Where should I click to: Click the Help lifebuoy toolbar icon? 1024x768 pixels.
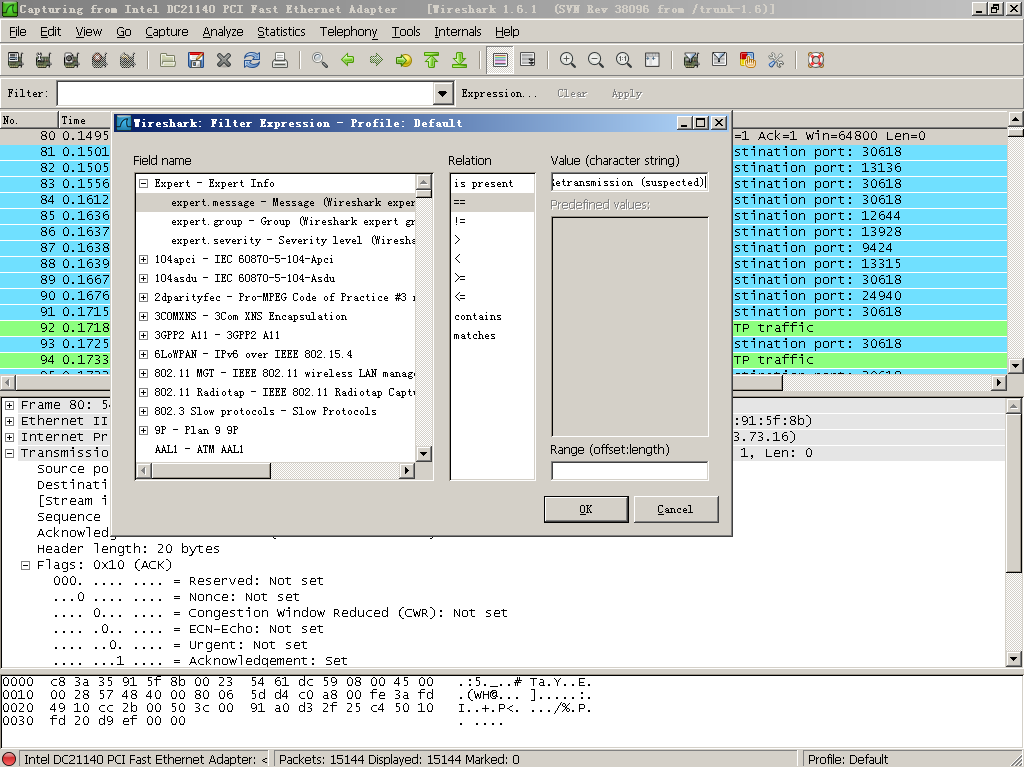click(x=816, y=60)
